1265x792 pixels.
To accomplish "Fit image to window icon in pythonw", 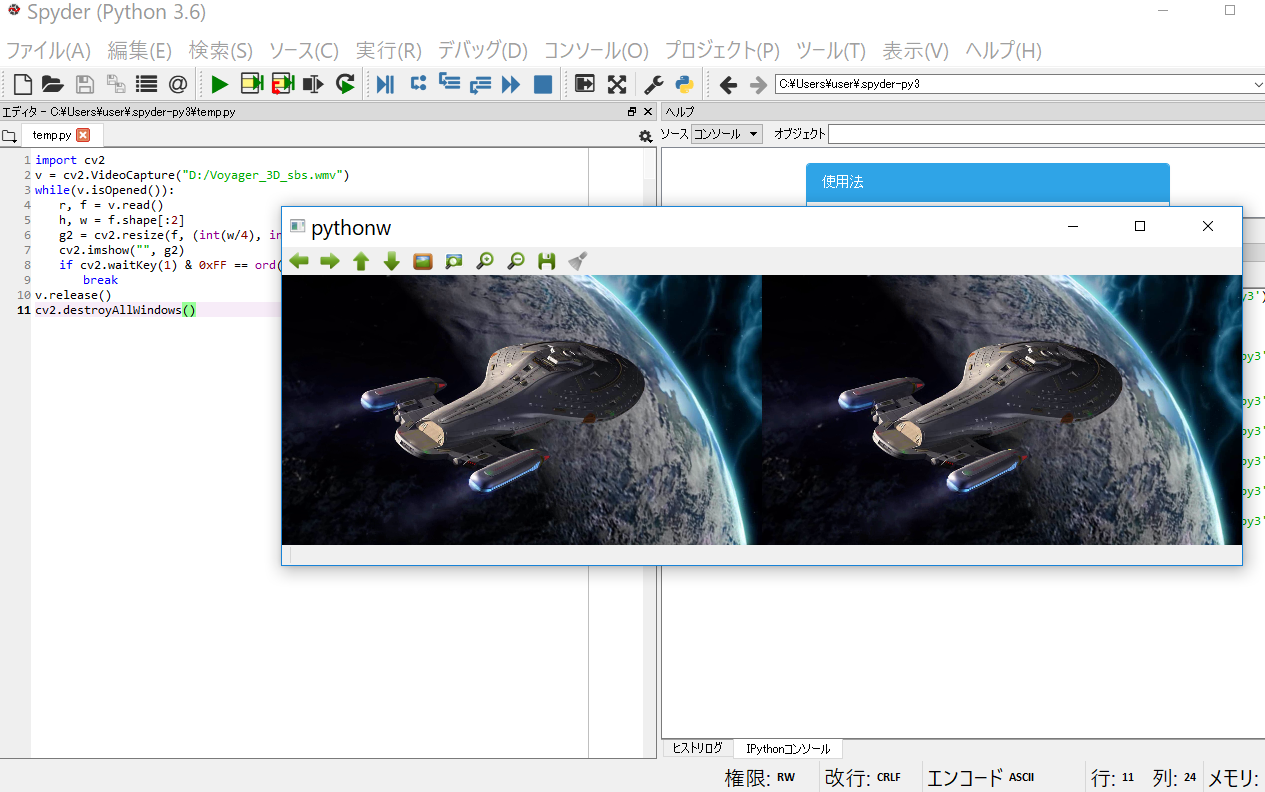I will click(454, 261).
